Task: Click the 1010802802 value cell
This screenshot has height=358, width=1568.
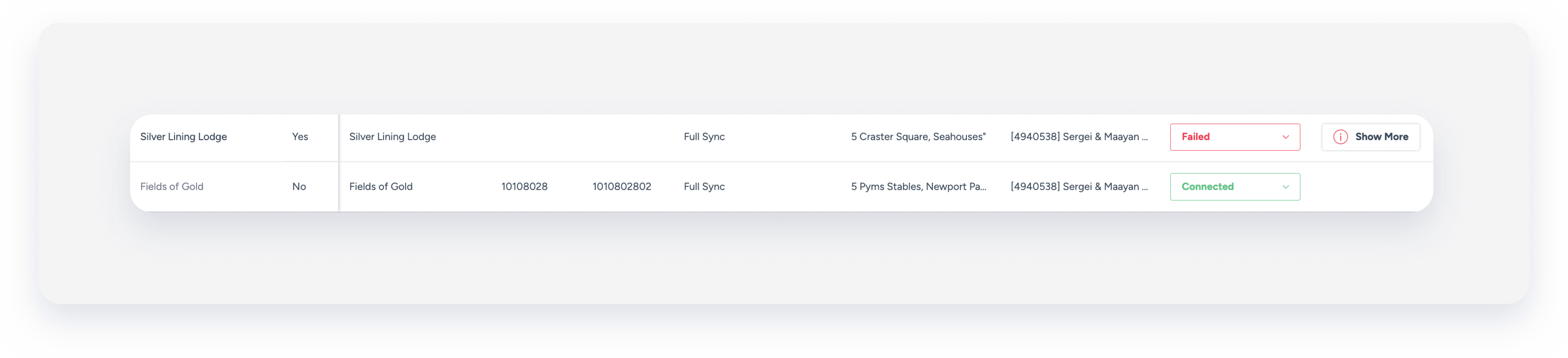Action: (621, 186)
